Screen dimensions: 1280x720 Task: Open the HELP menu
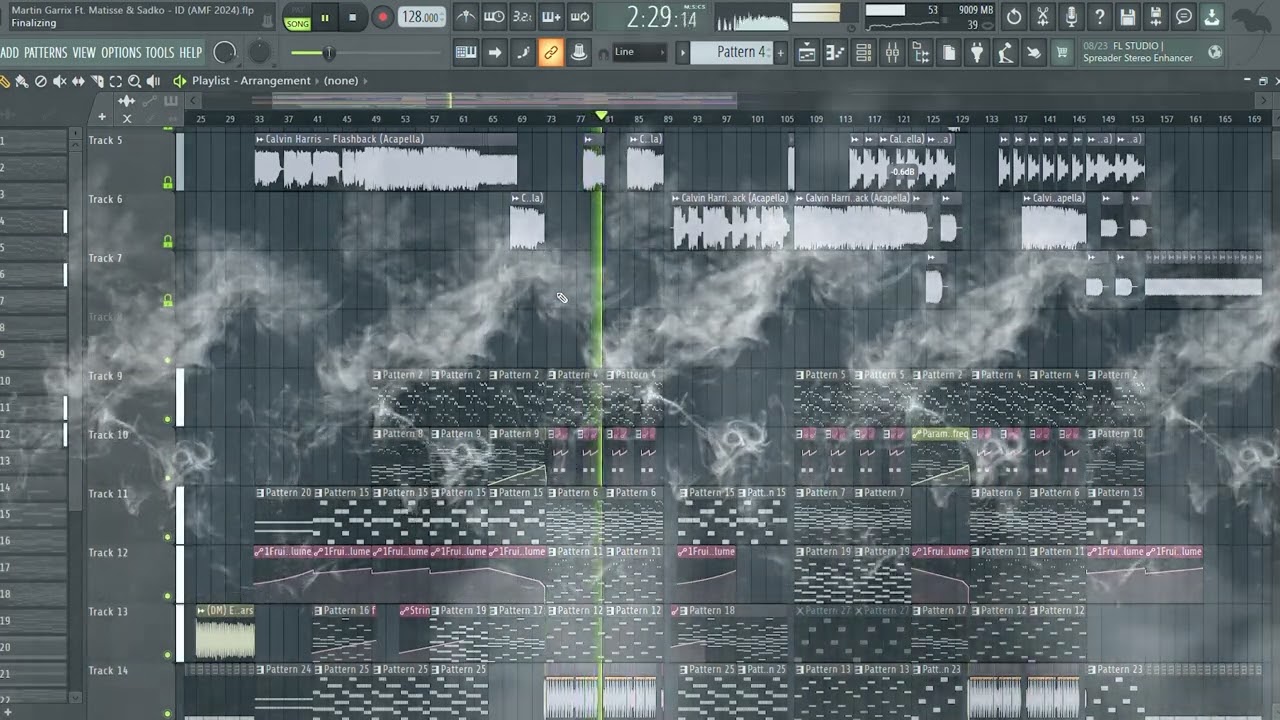(191, 52)
